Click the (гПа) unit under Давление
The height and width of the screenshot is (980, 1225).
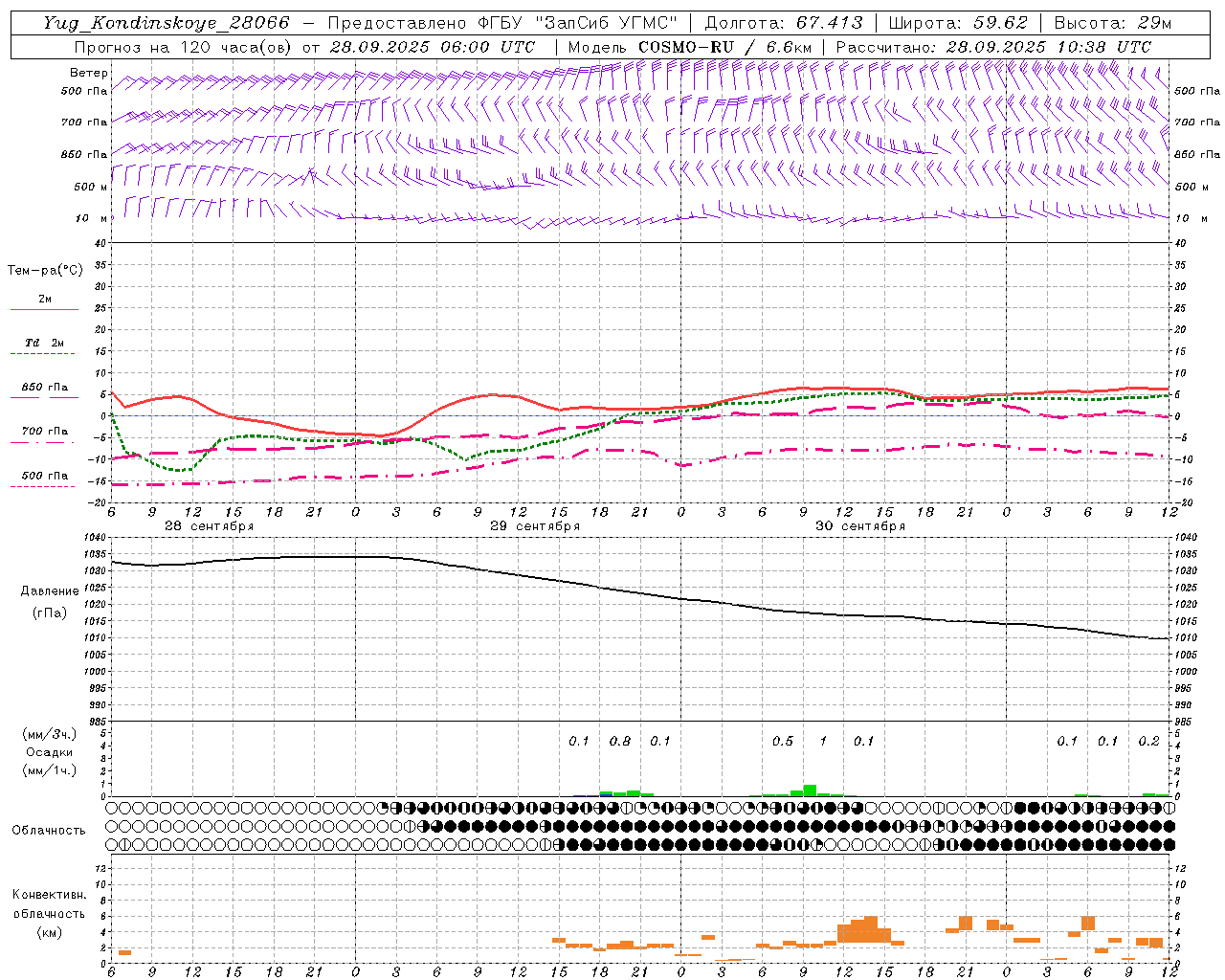(50, 612)
